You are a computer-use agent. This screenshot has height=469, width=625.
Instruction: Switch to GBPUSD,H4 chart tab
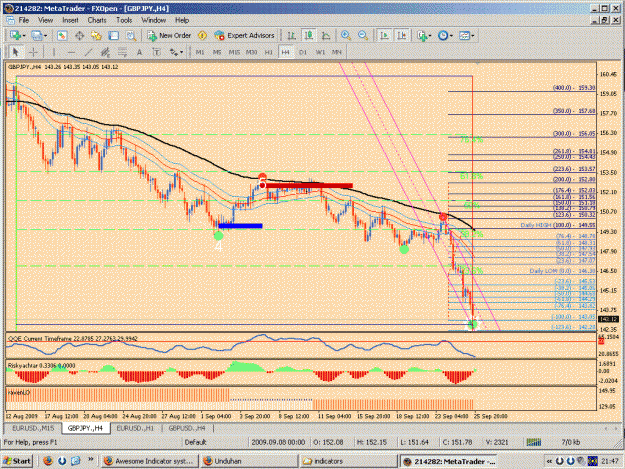tap(187, 428)
